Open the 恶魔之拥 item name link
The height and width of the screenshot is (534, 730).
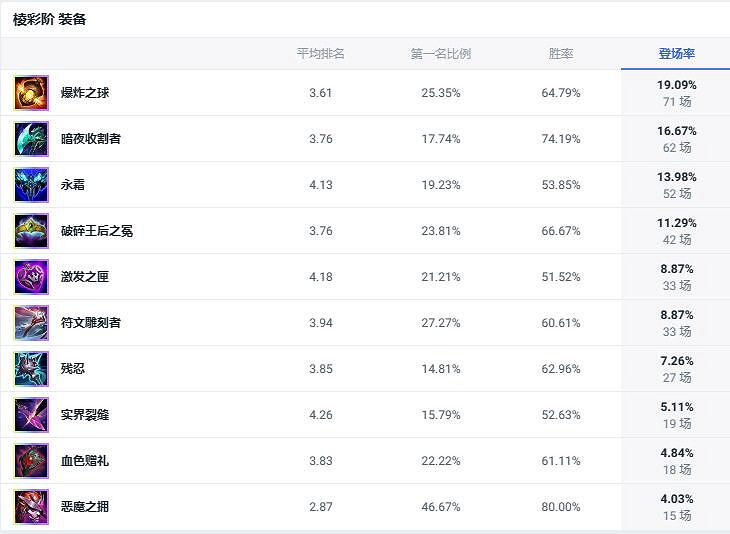pyautogui.click(x=85, y=507)
